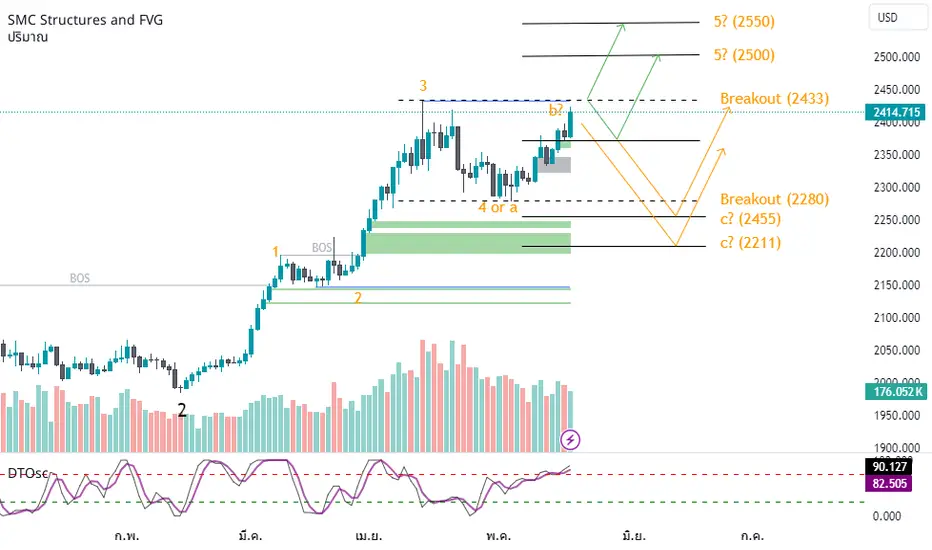
Task: Click the SMC Structures and FVG indicator title
Action: pos(85,20)
